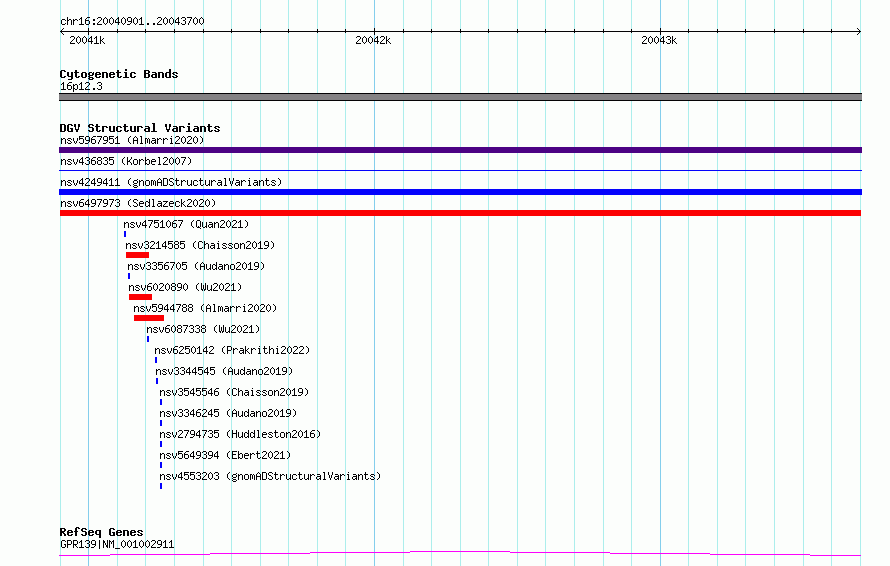The width and height of the screenshot is (890, 566).
Task: Open nsv4553203 (gnomADStructuralVariants) label
Action: [270, 476]
